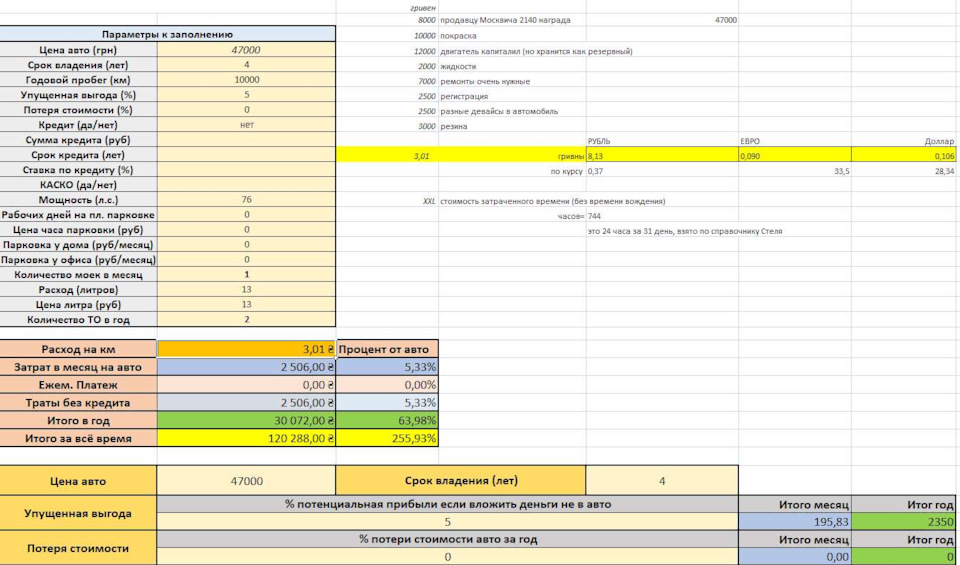Screen dimensions: 960x565
Task: Select the 'РУБЛЬ' currency header cell
Action: [662, 141]
